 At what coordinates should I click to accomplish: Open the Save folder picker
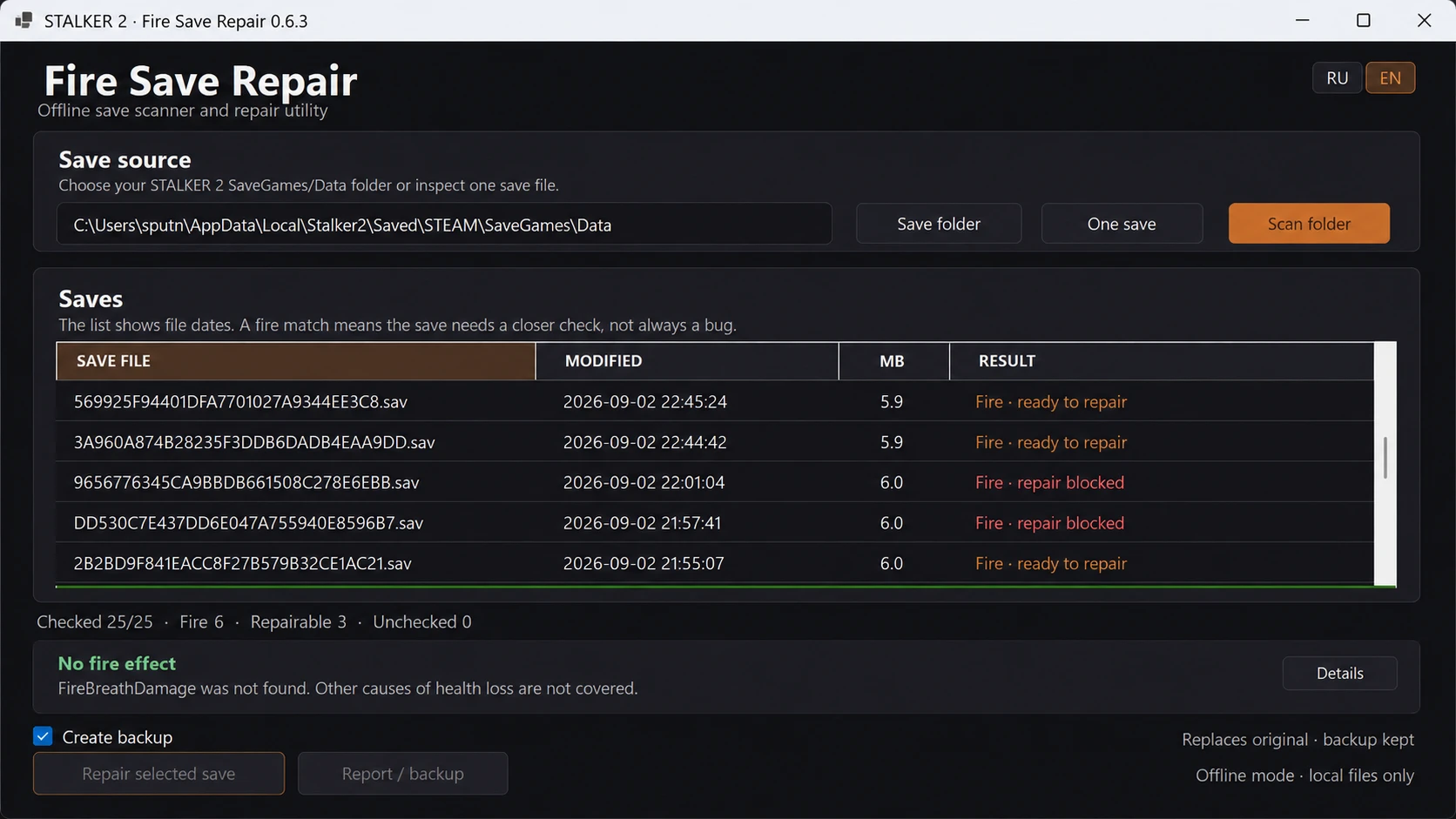(x=939, y=224)
